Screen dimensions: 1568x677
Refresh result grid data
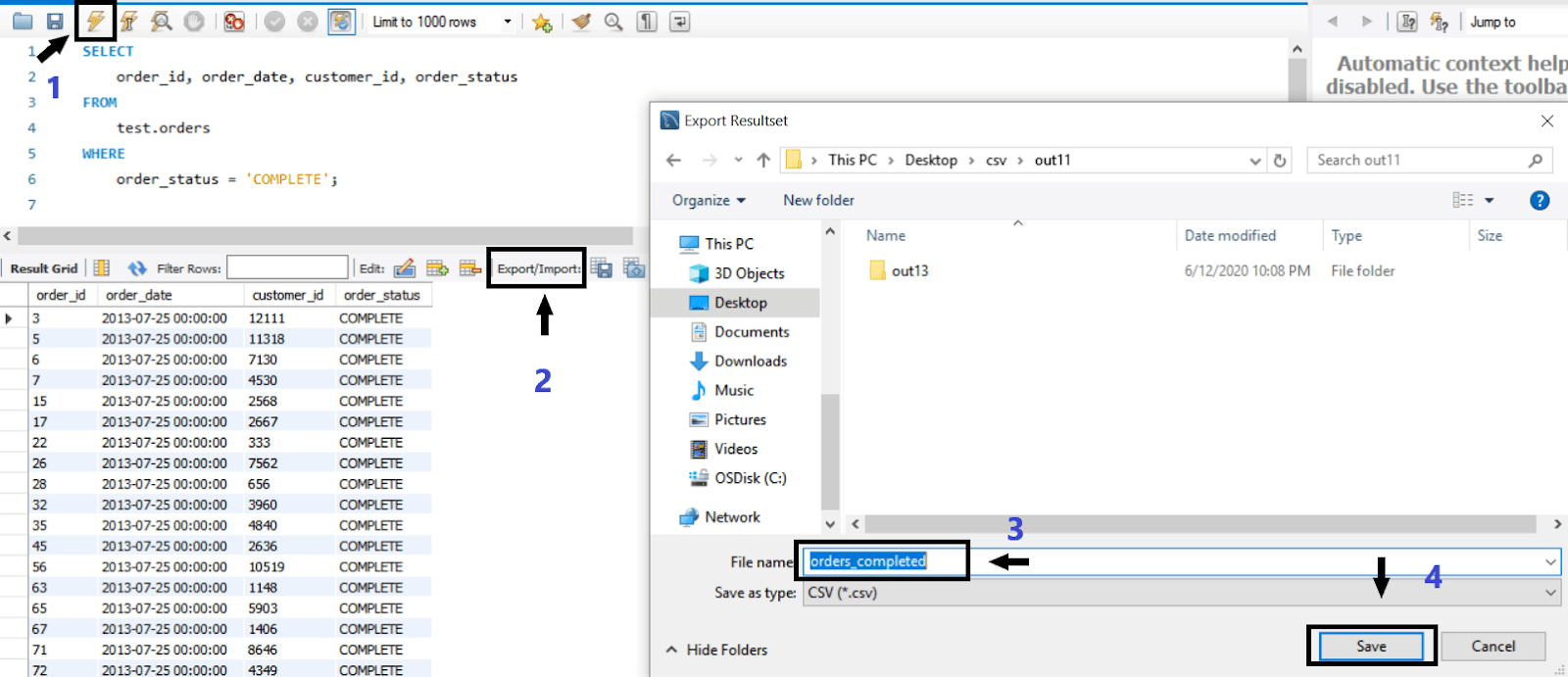tap(137, 268)
